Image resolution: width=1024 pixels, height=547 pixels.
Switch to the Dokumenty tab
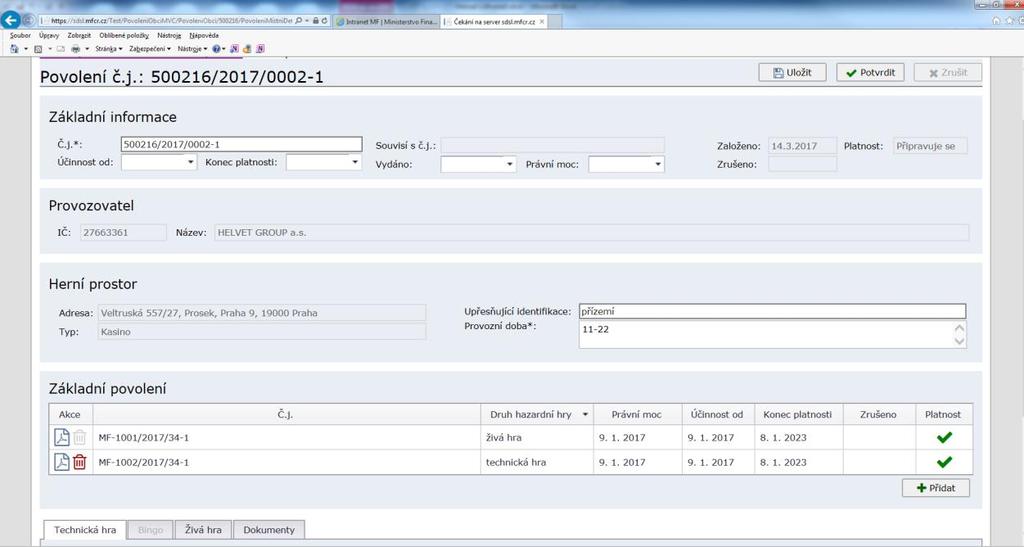click(269, 530)
